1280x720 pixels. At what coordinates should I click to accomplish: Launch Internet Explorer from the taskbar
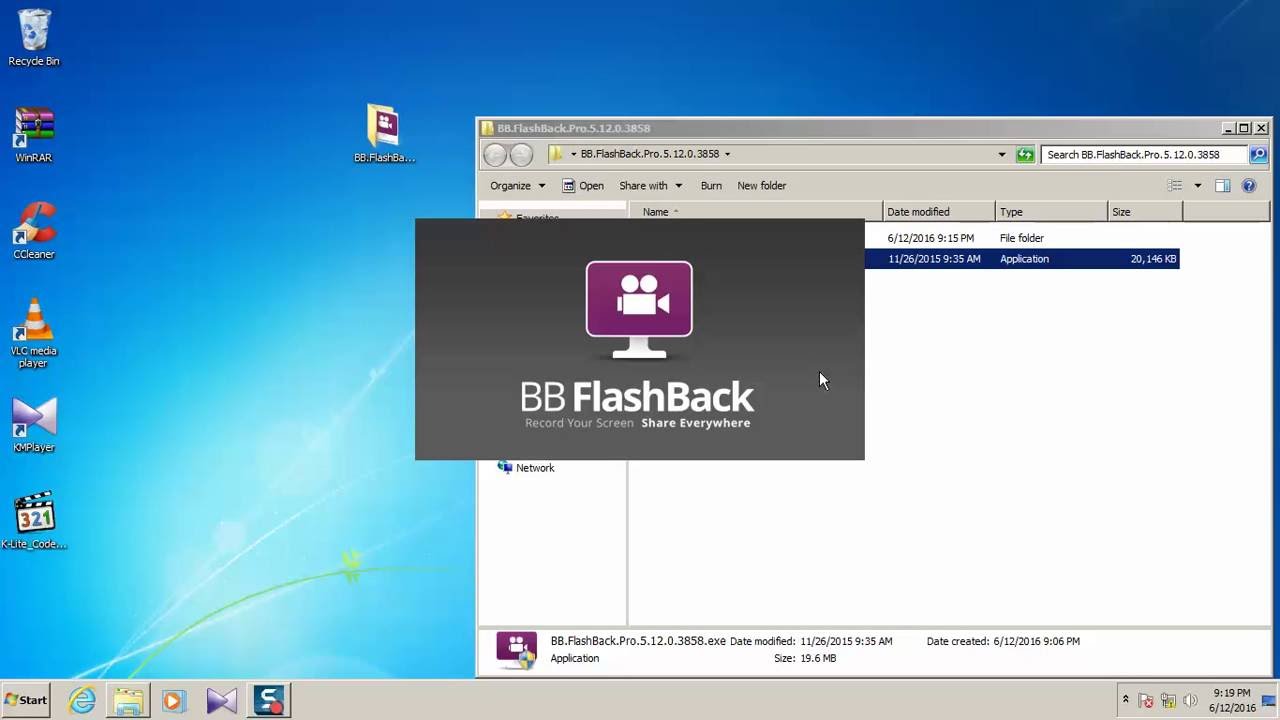point(82,700)
